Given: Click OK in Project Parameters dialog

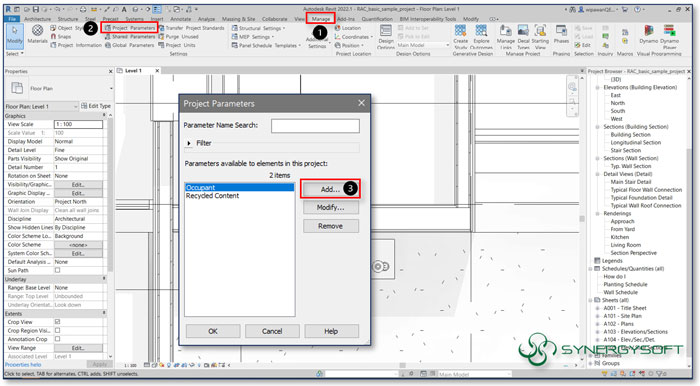Looking at the screenshot, I should (213, 331).
